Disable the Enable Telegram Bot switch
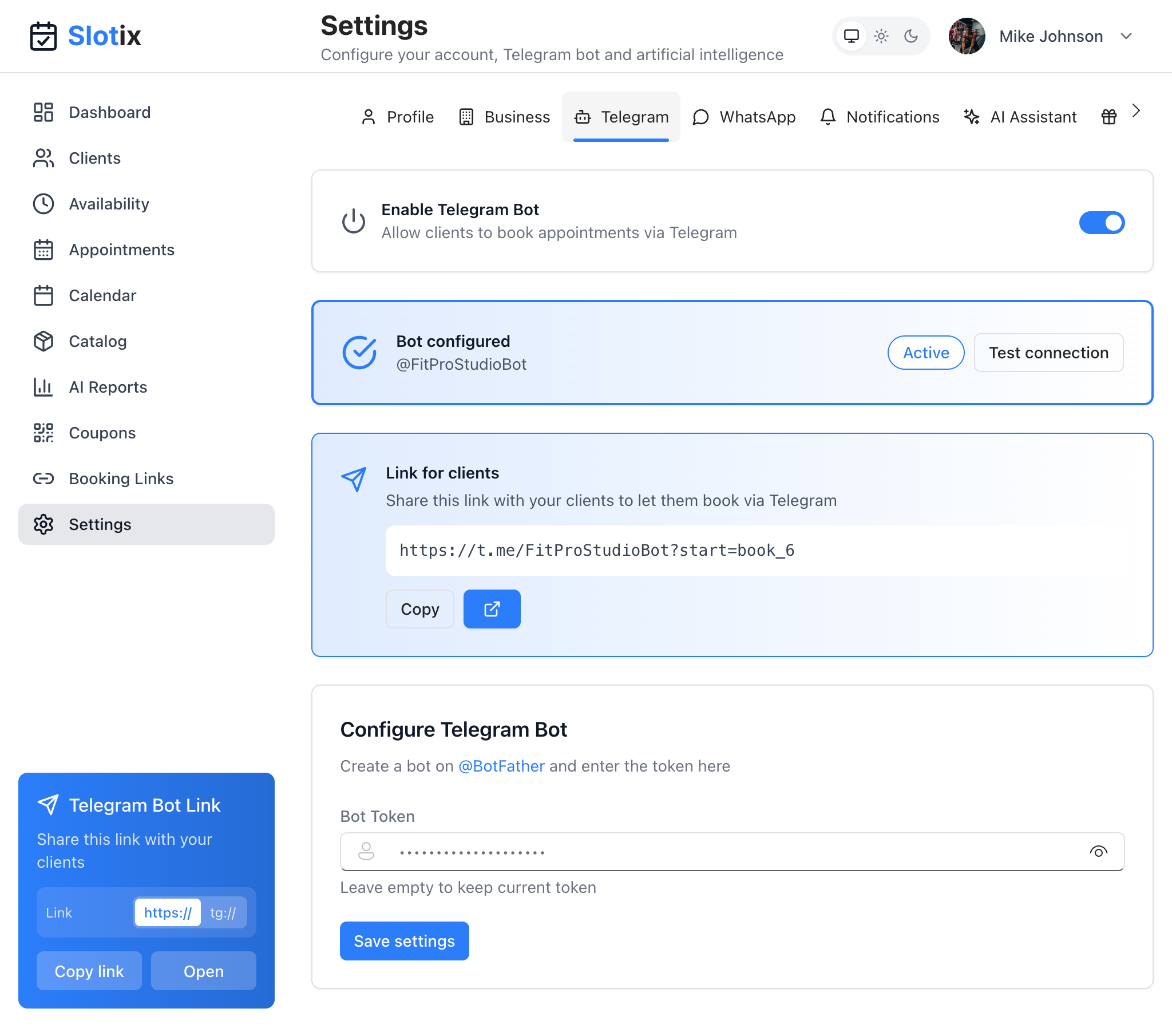 pos(1101,223)
